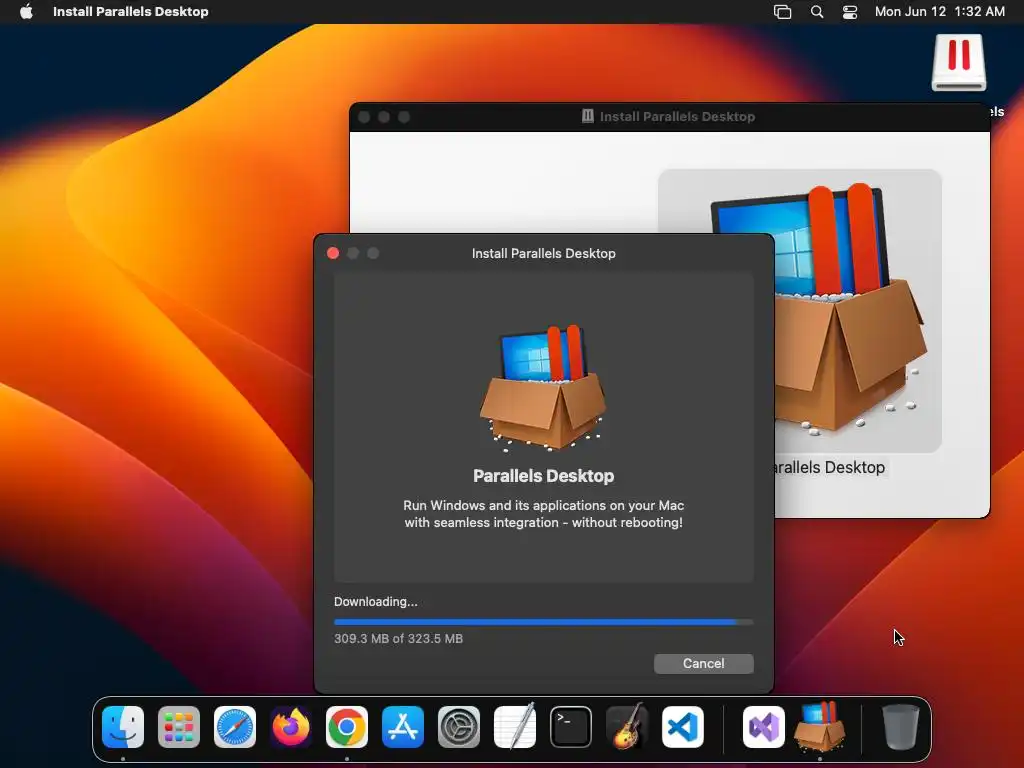Screen dimensions: 1024x768
Task: Close the front Install Parallels Desktop dialog
Action: click(x=333, y=253)
